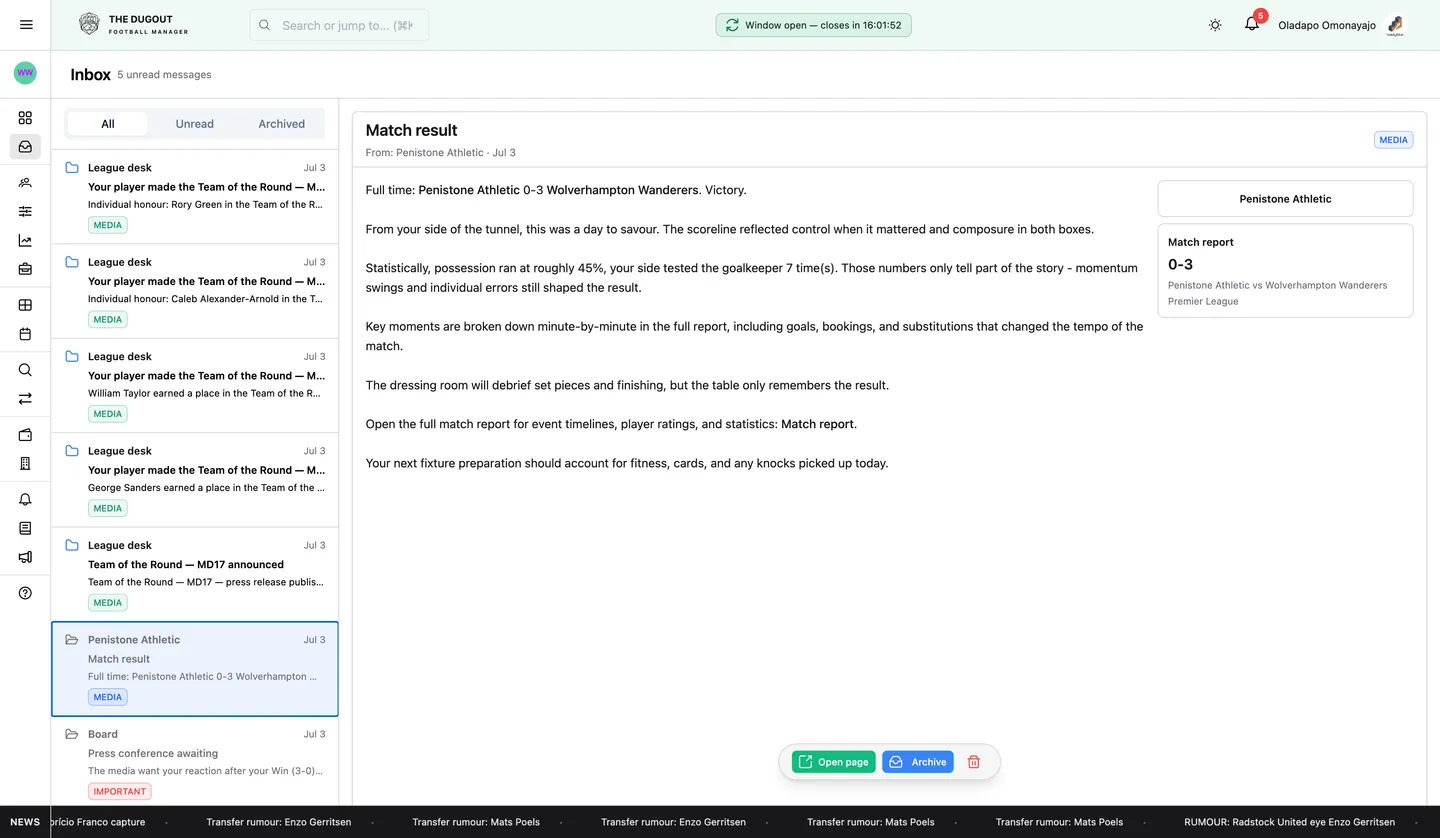Open the transfers arrows icon
The height and width of the screenshot is (838, 1440).
tap(25, 399)
